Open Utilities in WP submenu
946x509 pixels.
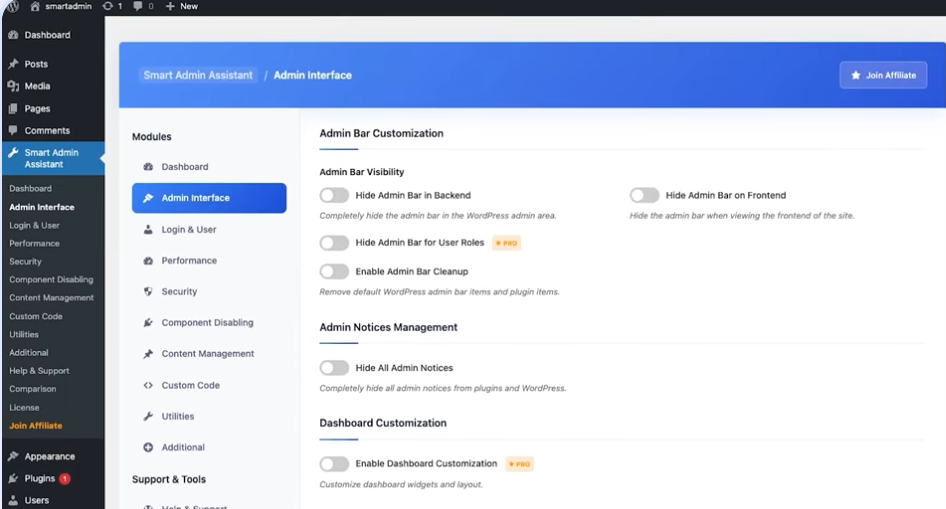(24, 334)
